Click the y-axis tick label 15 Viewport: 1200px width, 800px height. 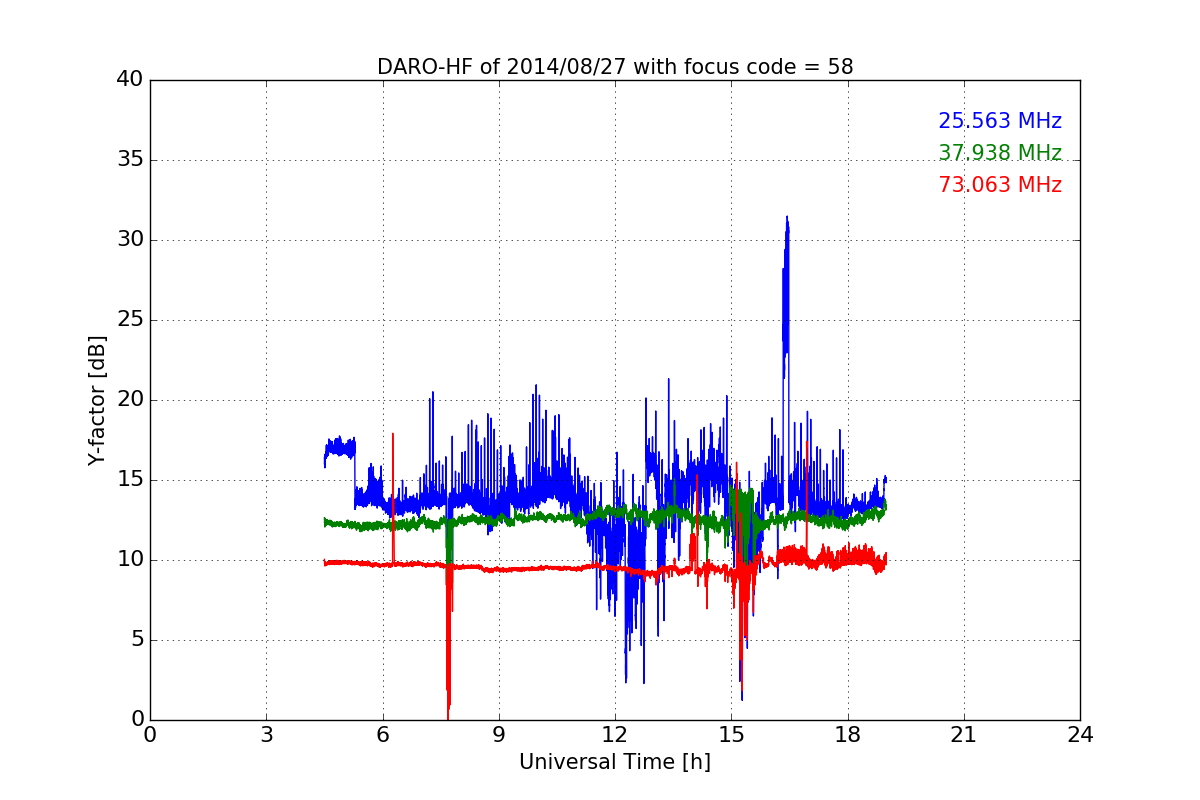click(x=129, y=480)
